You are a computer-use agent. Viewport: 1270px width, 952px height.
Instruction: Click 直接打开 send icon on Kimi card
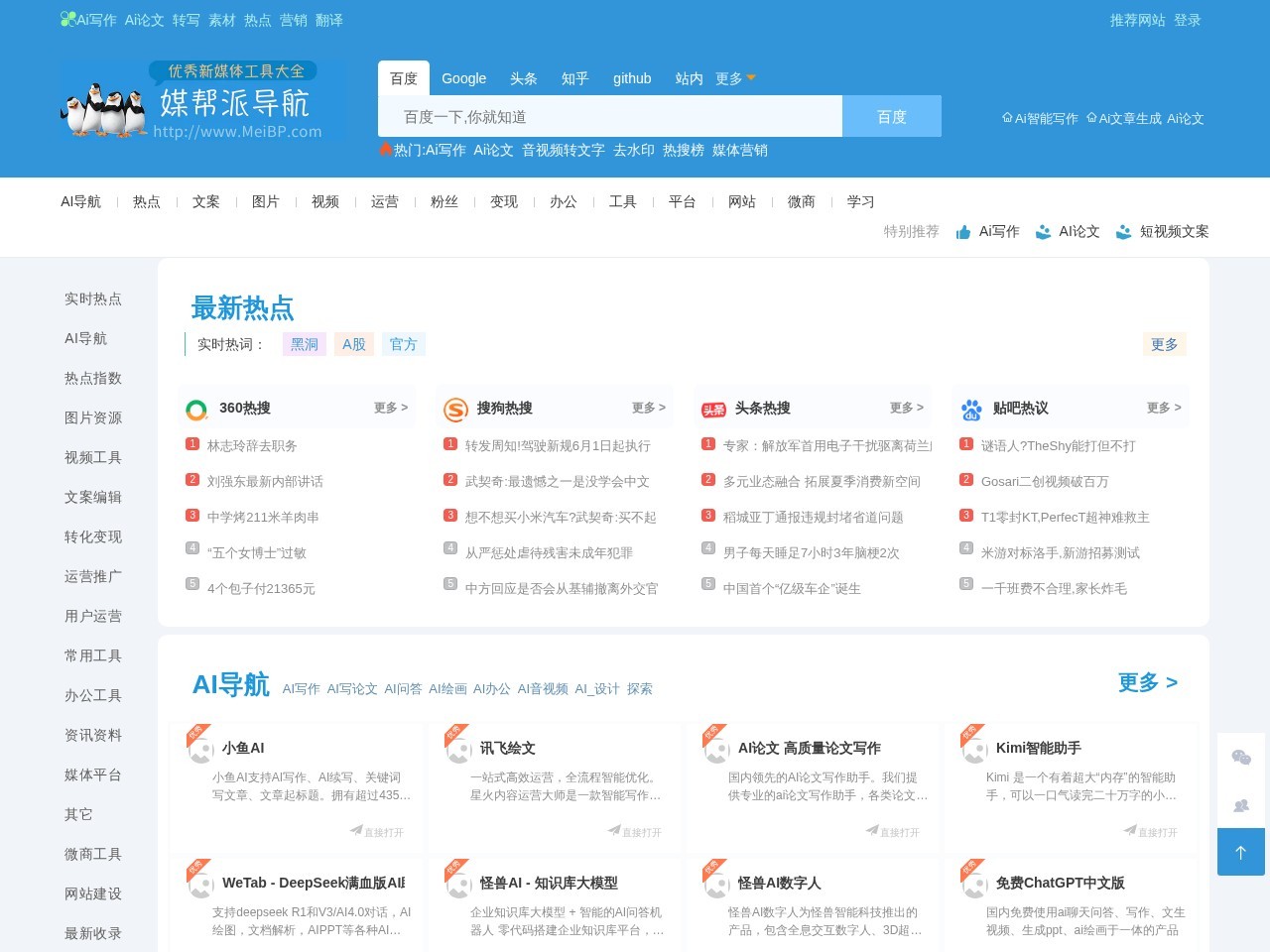click(1130, 831)
